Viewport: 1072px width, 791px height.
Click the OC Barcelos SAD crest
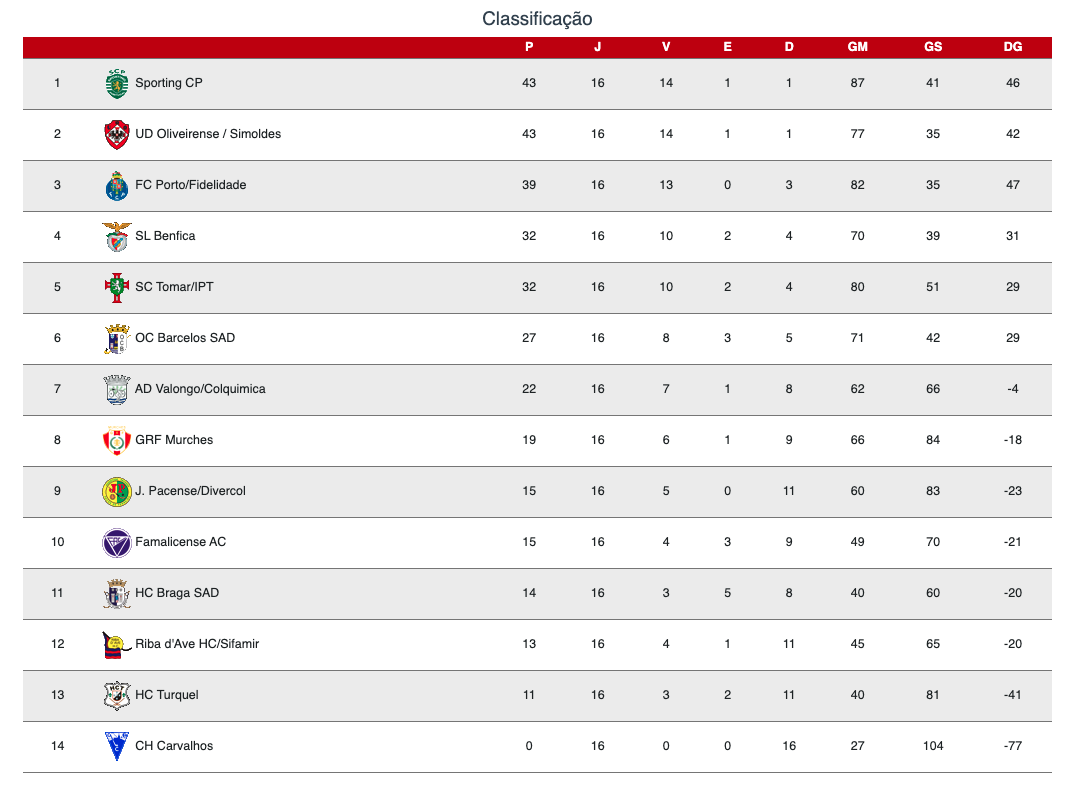coord(117,338)
